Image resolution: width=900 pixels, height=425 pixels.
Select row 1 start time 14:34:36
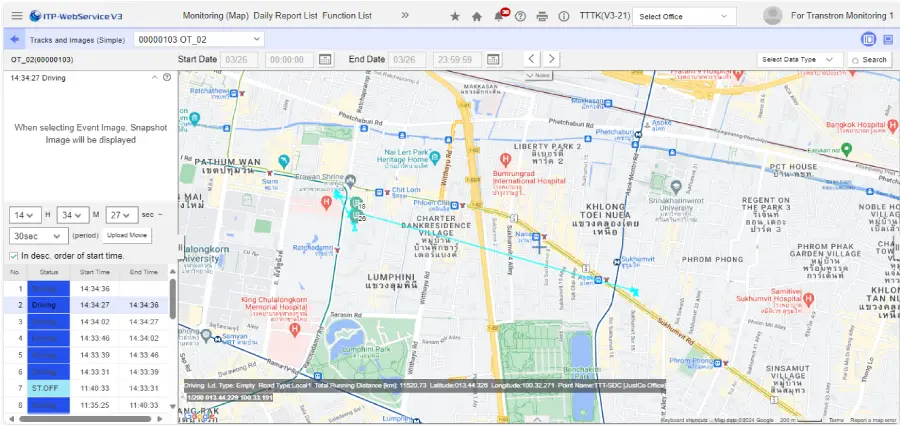coord(95,289)
